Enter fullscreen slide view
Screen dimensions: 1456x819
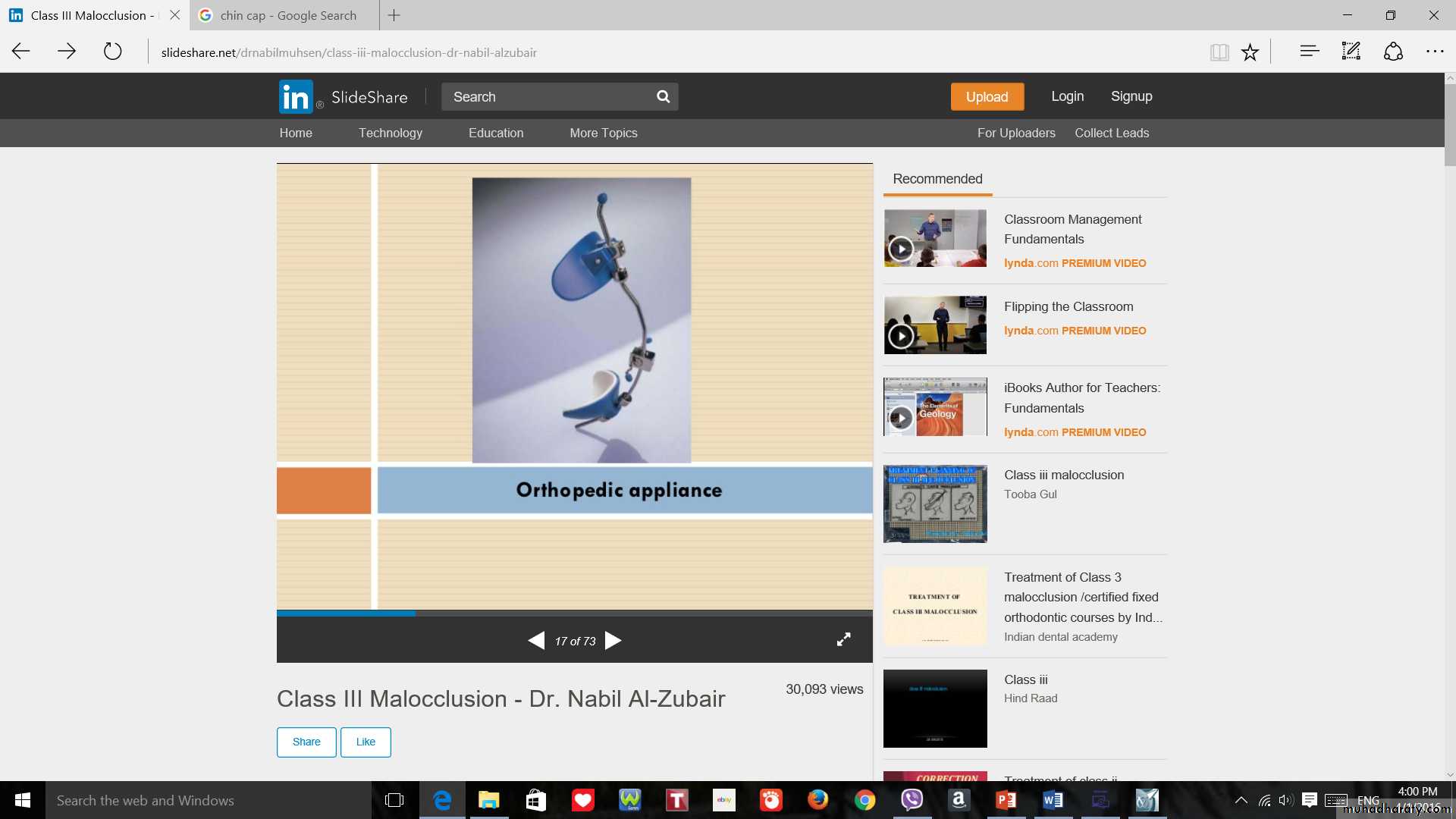point(843,639)
